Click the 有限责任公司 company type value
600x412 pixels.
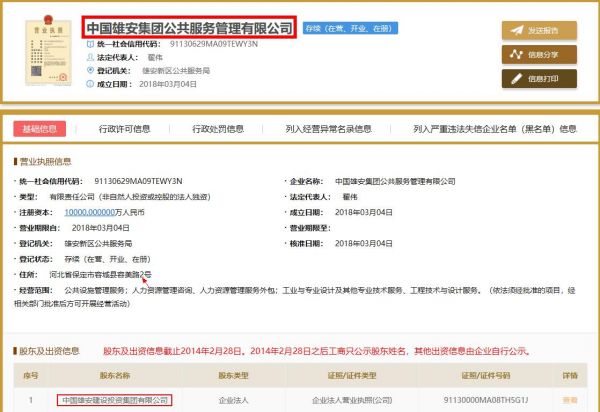coord(130,197)
